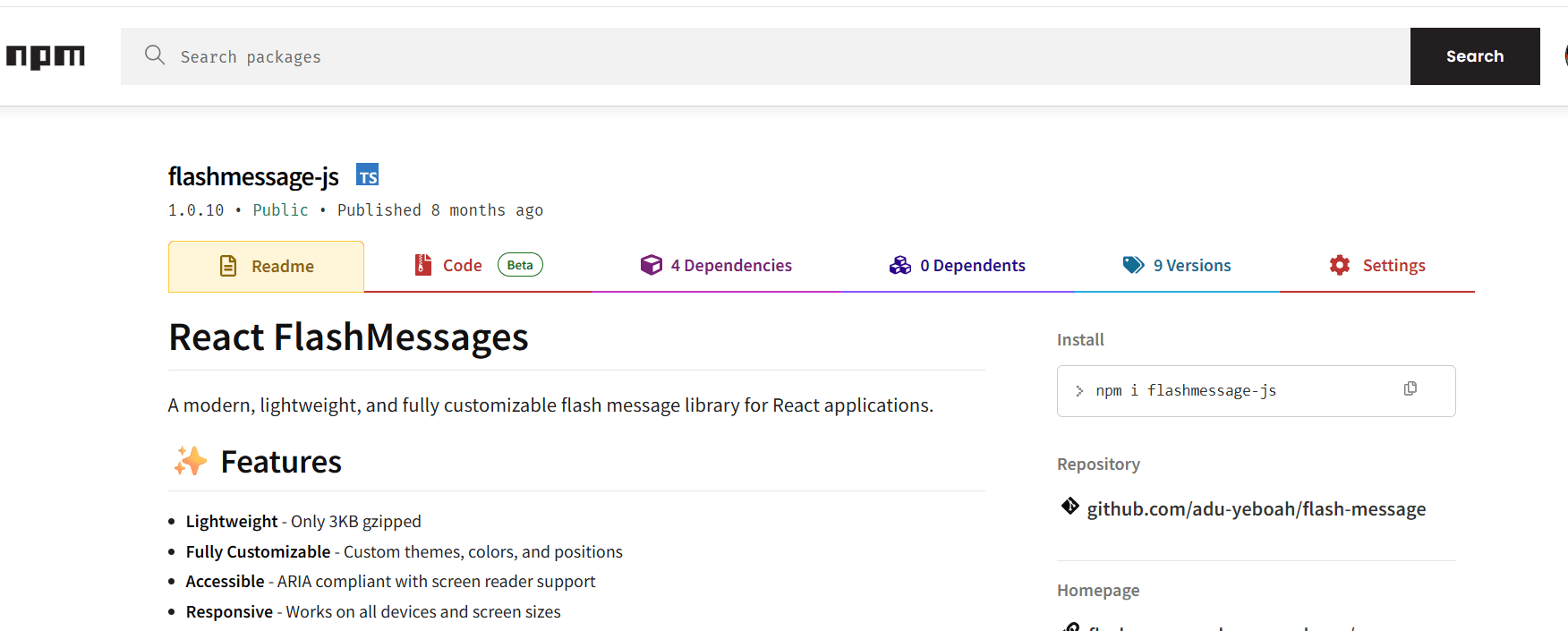Click the React FlashMessages heading
This screenshot has height=631, width=1568.
pos(348,337)
